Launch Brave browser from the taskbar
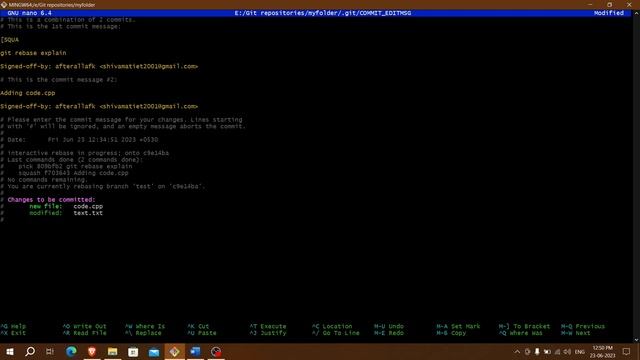The image size is (640, 360). pos(92,351)
